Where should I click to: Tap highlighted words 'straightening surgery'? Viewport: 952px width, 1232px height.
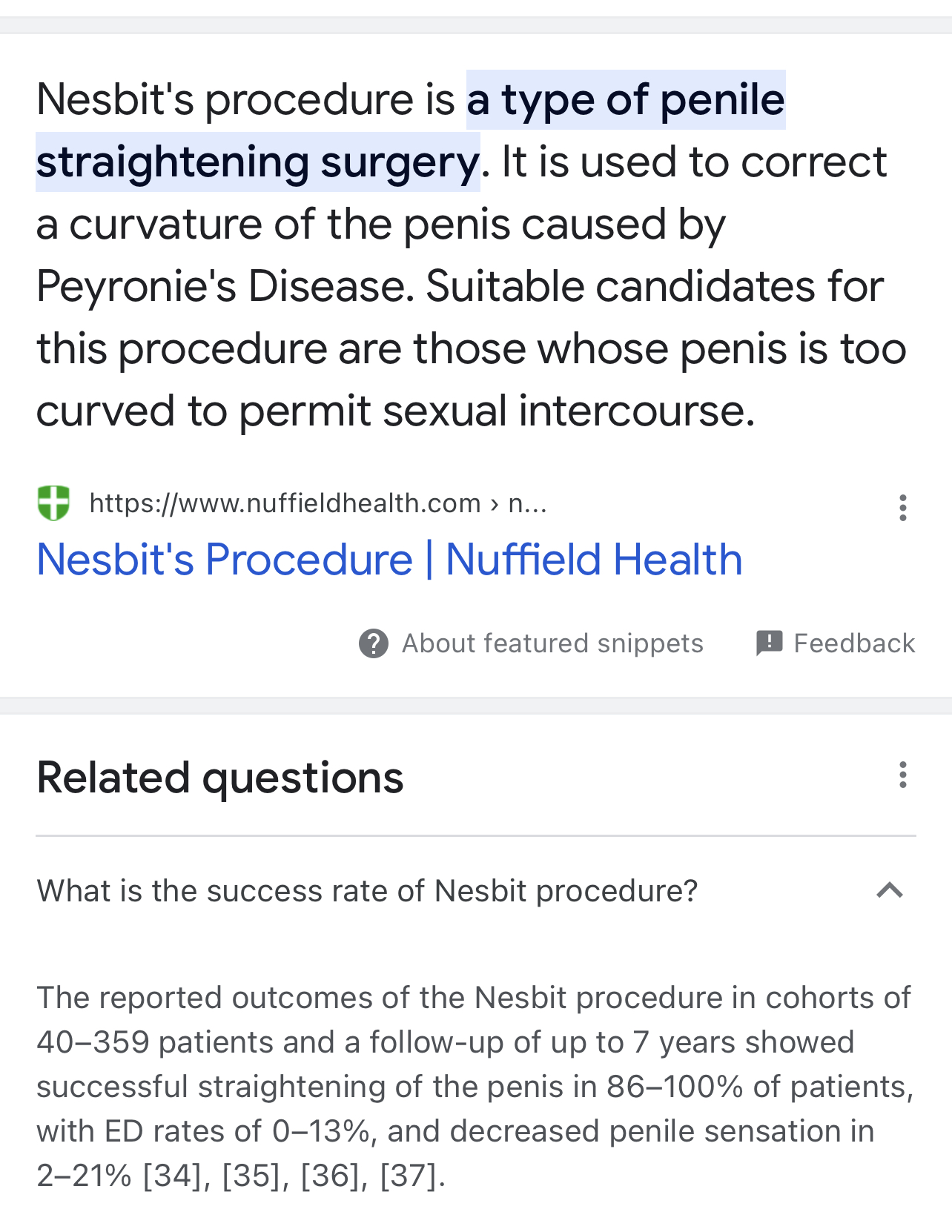click(x=258, y=162)
